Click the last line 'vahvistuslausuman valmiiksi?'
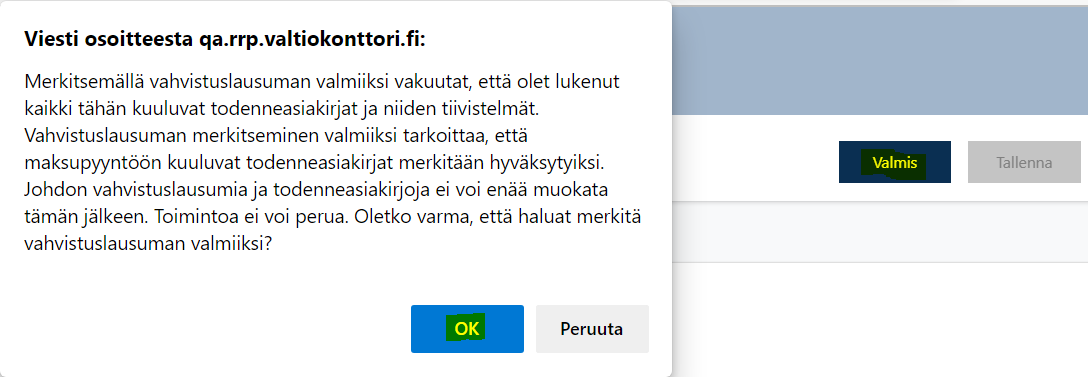 coord(147,244)
